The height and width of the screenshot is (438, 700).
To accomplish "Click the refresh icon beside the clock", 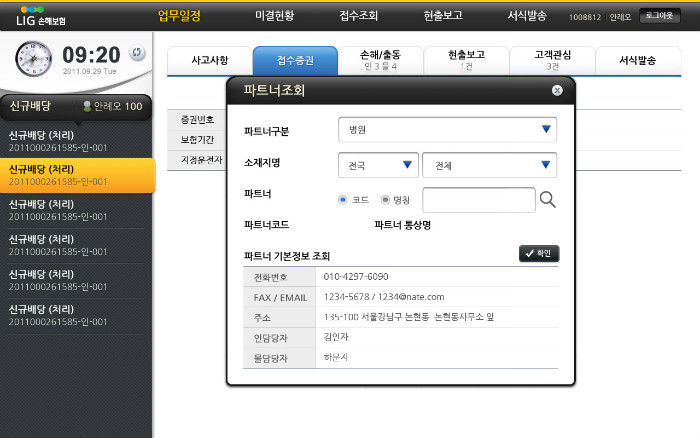I will click(137, 54).
